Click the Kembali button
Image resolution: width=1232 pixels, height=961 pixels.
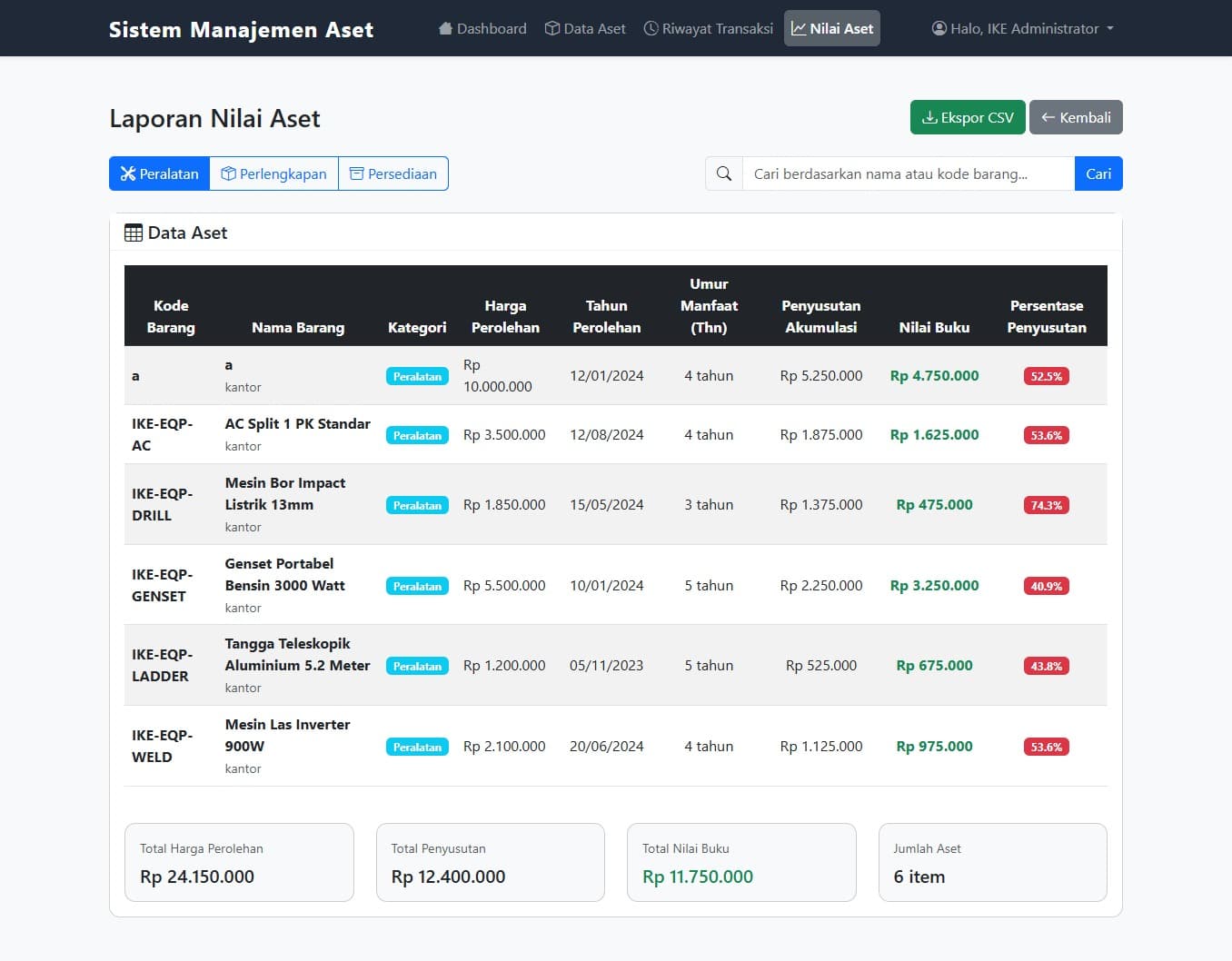tap(1076, 117)
